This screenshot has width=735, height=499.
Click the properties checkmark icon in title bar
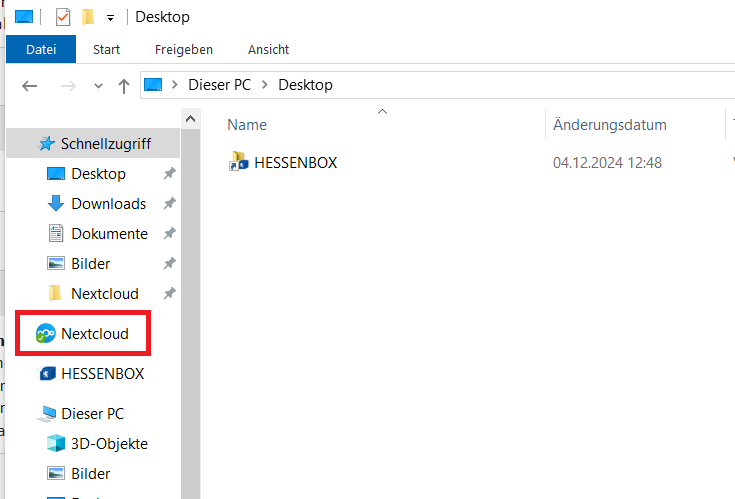(63, 17)
